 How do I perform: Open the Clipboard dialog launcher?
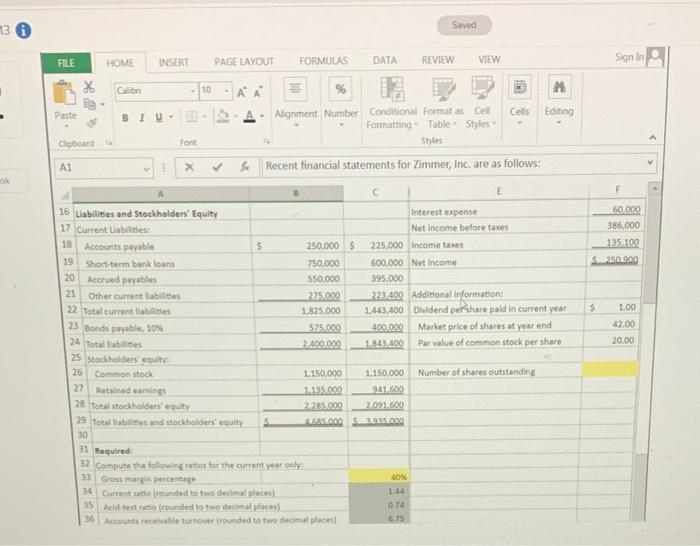pyautogui.click(x=108, y=143)
